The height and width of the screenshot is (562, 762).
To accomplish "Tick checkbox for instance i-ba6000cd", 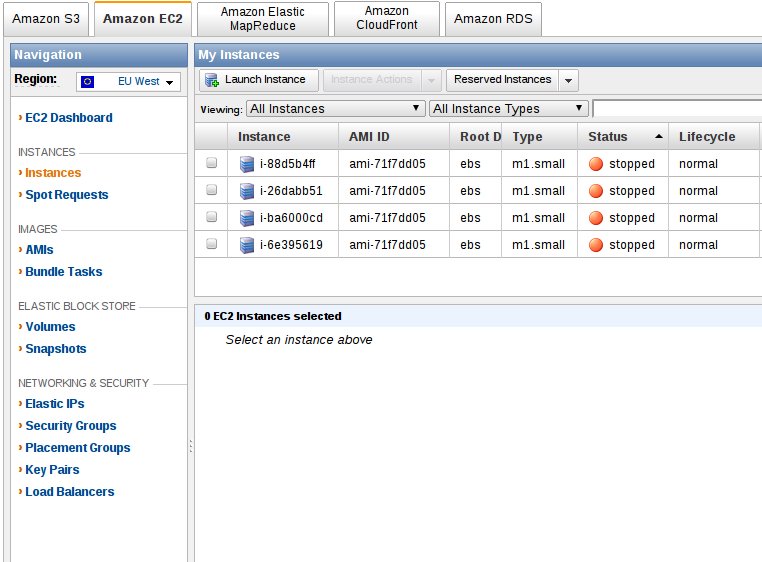I will point(211,216).
